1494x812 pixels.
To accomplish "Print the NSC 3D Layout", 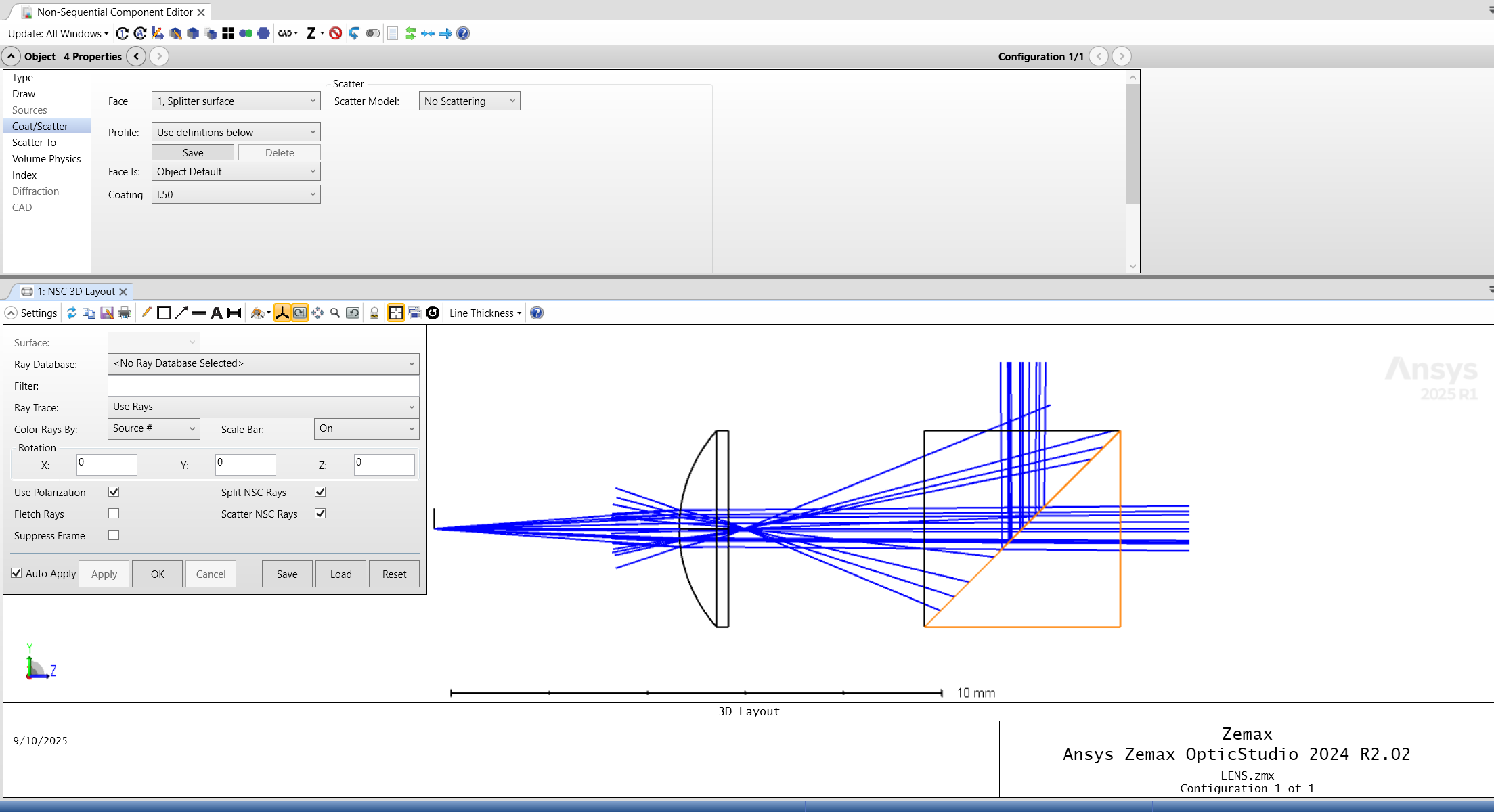I will click(x=125, y=313).
